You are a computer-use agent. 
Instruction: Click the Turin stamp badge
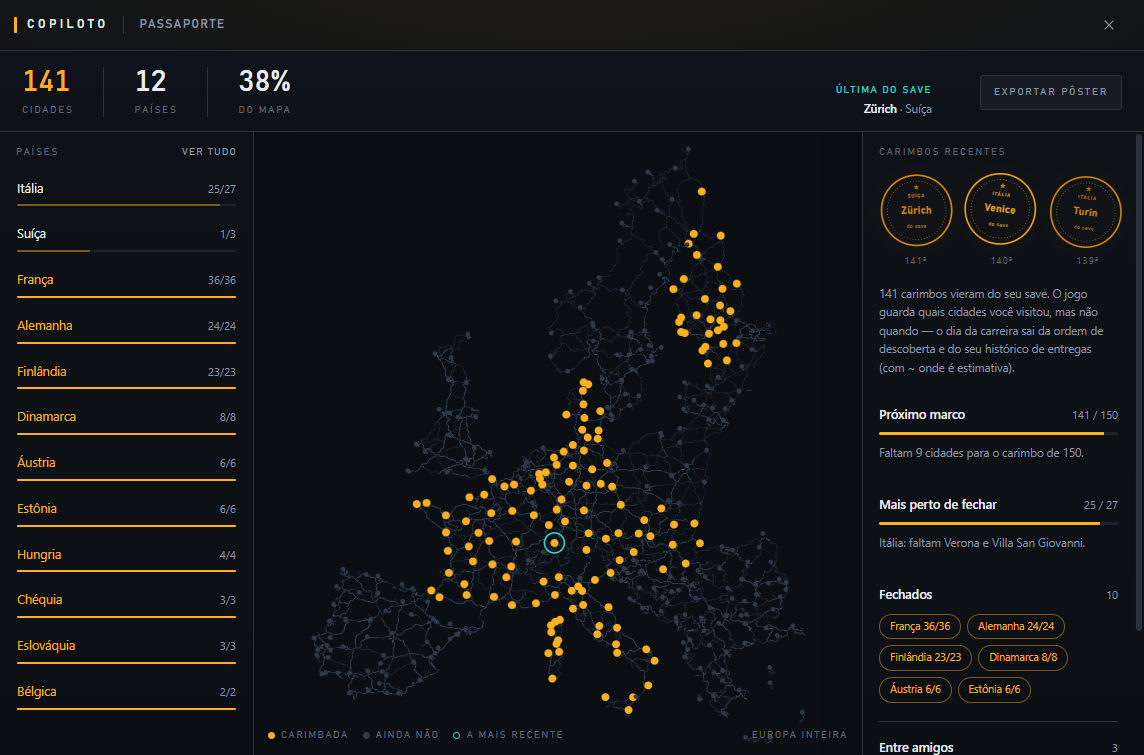(1085, 212)
